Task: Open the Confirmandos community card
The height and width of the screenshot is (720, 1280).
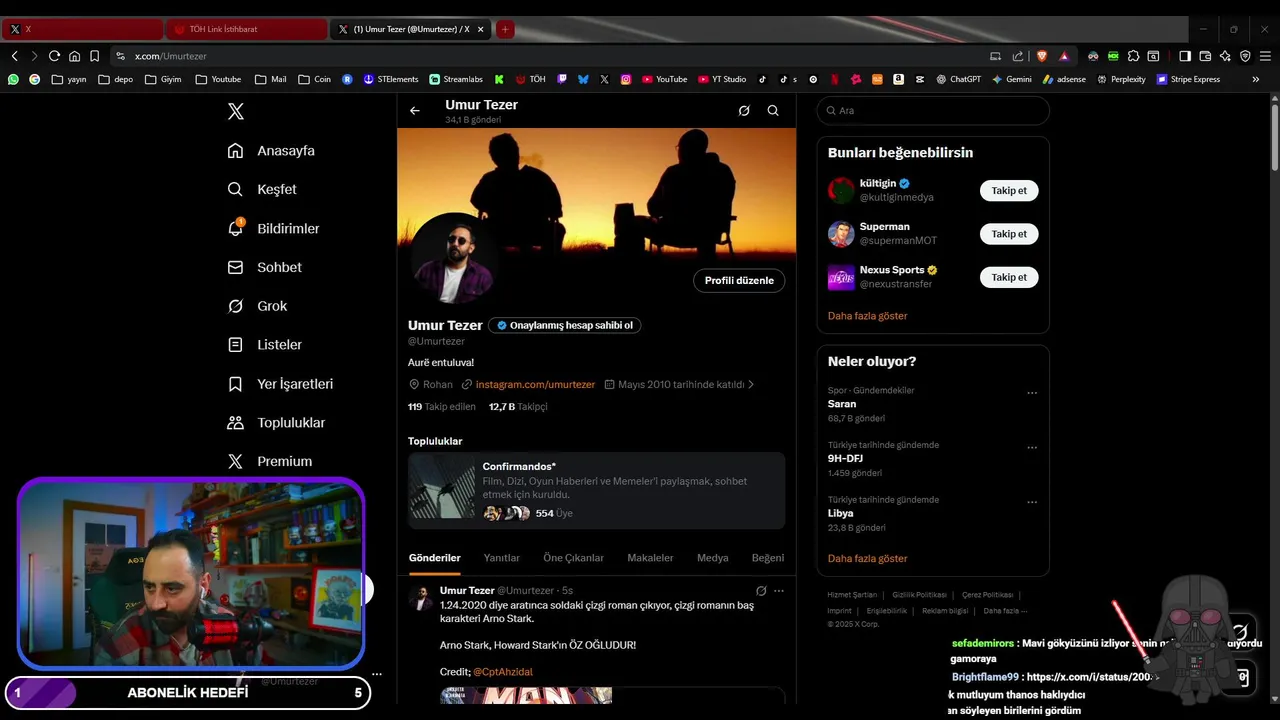Action: pyautogui.click(x=596, y=490)
